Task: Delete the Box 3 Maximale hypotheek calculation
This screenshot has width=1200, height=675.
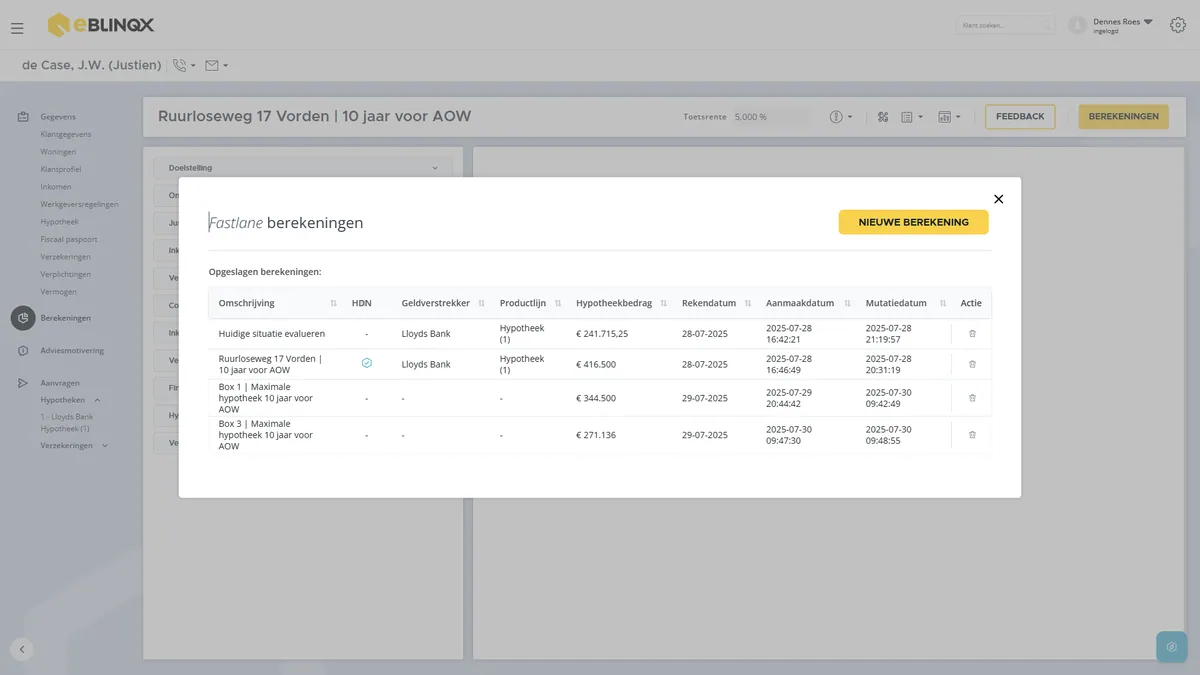Action: point(972,435)
